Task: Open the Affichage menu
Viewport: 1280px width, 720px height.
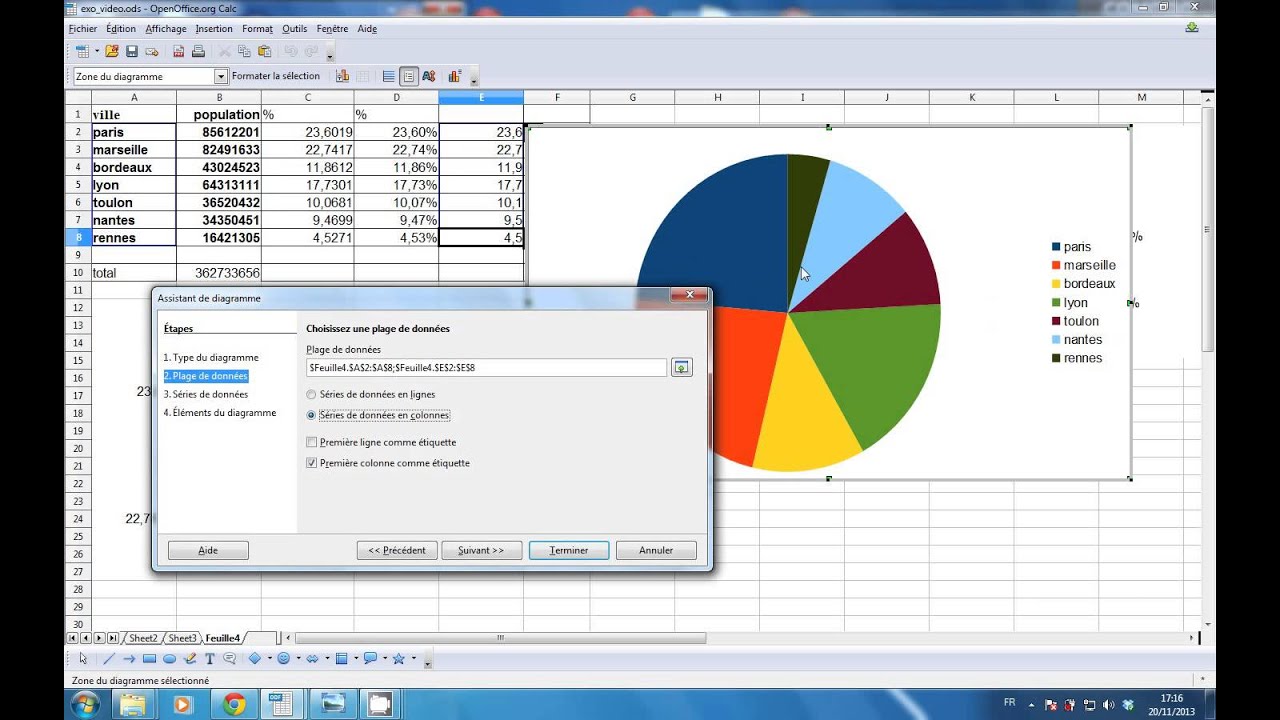Action: [x=166, y=29]
